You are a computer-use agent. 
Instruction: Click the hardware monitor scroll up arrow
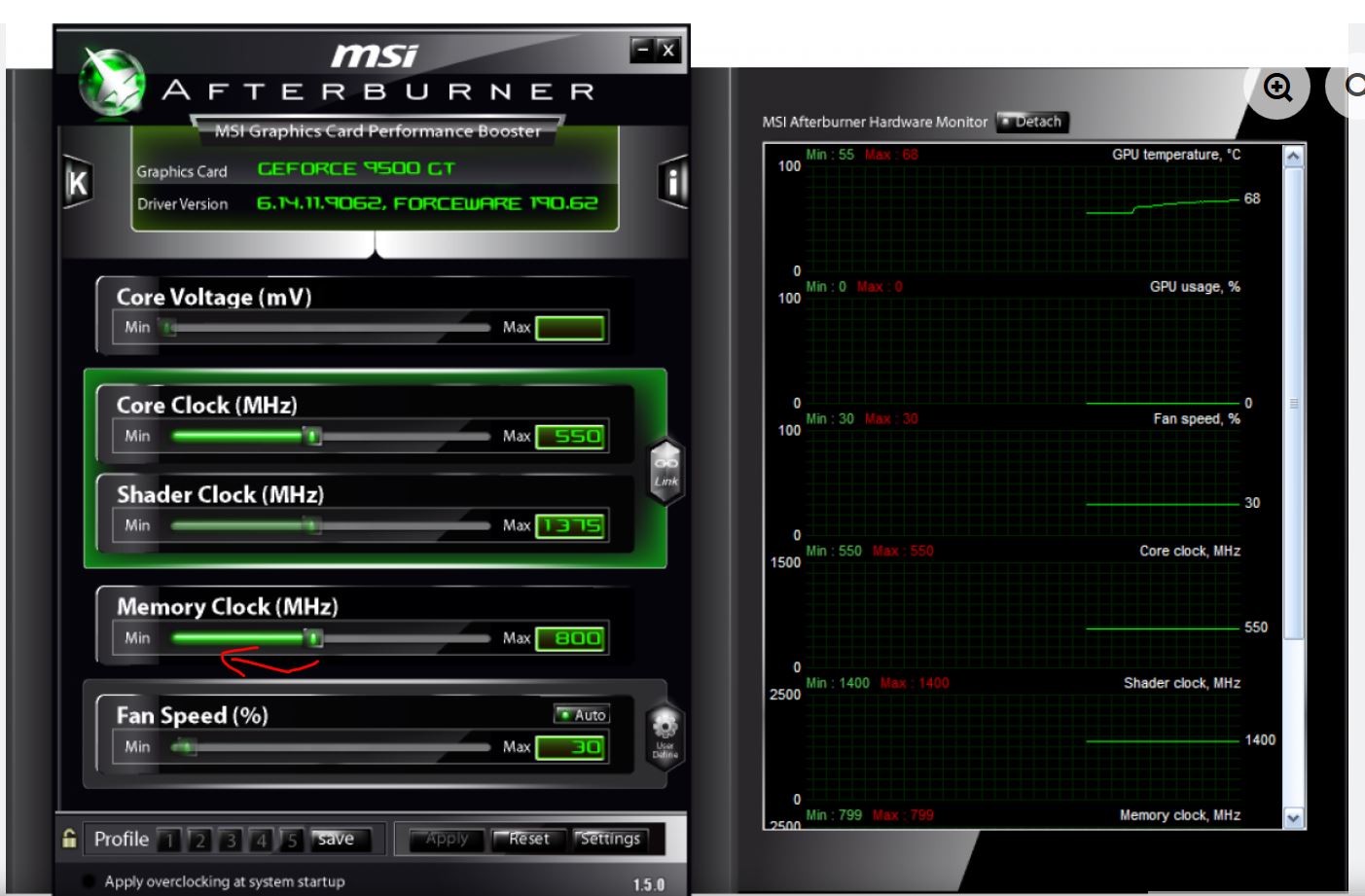tap(1293, 156)
